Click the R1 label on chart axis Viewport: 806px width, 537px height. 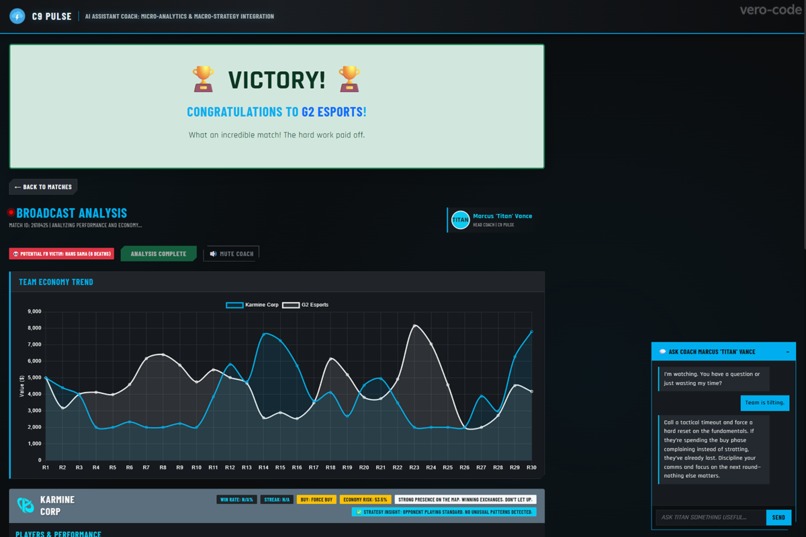[x=46, y=467]
